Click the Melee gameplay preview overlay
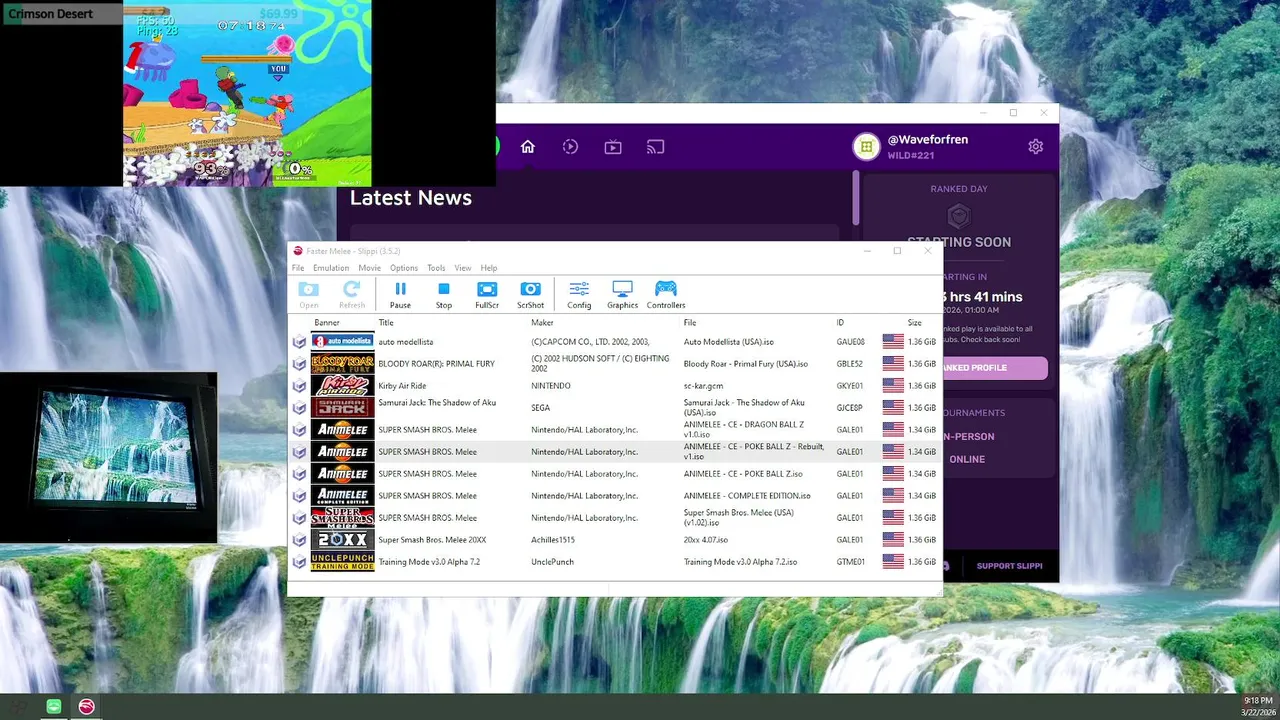The image size is (1280, 720). (247, 93)
